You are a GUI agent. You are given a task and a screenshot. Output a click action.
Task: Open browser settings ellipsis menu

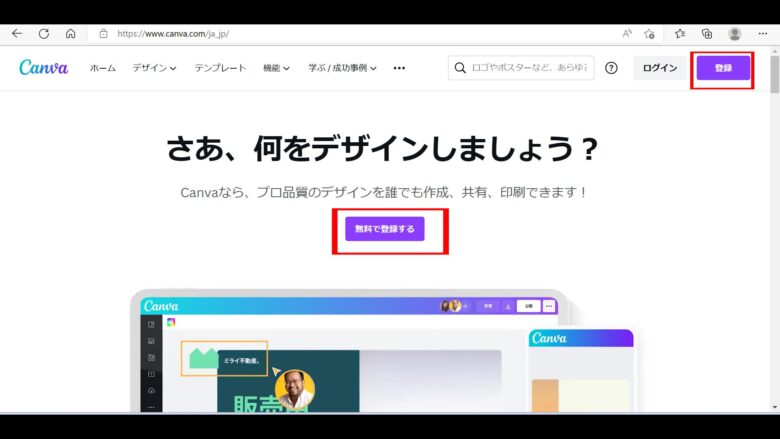point(763,34)
